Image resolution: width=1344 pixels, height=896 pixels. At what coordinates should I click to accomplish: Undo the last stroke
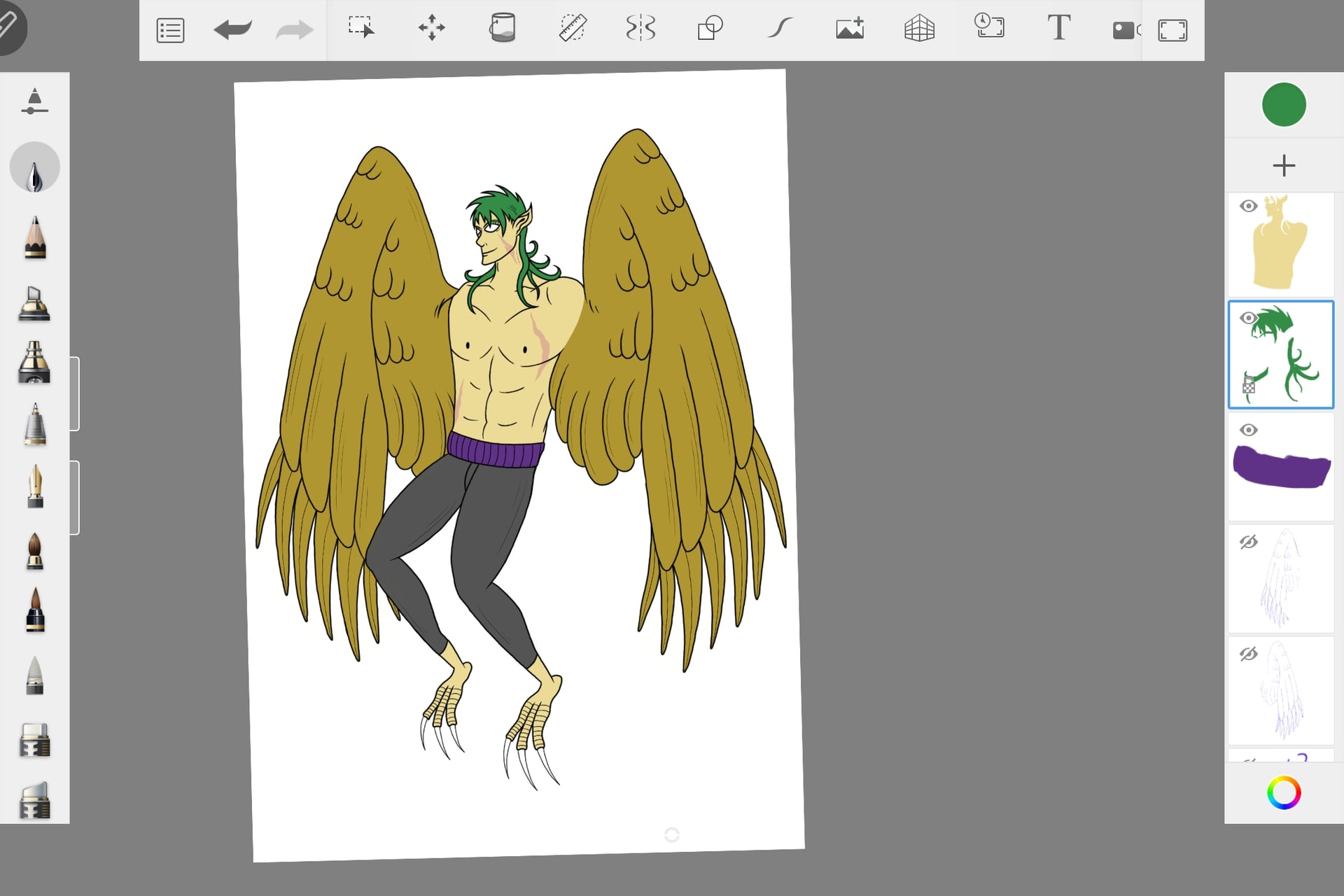[232, 30]
